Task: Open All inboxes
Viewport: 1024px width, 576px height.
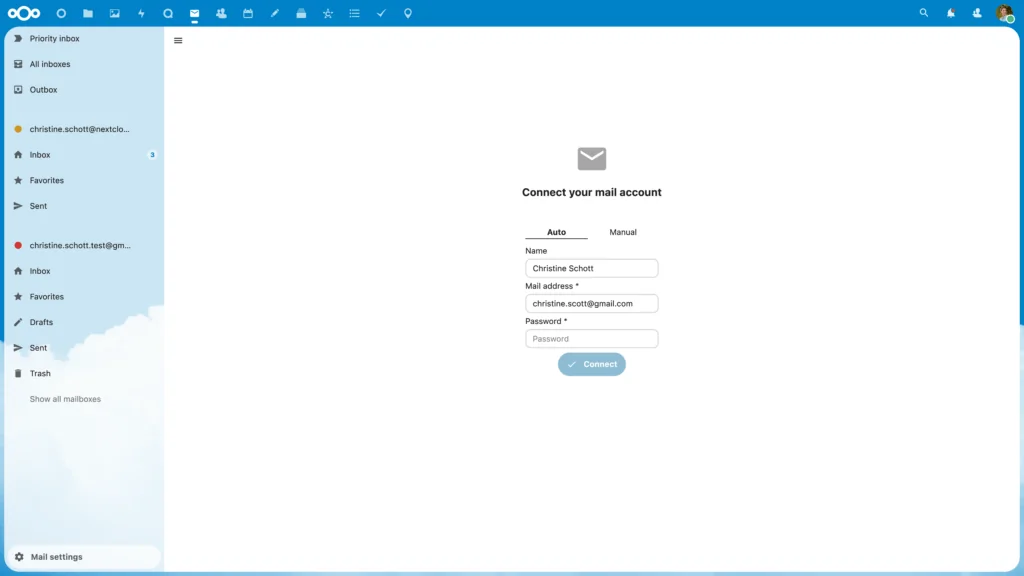Action: [84, 64]
